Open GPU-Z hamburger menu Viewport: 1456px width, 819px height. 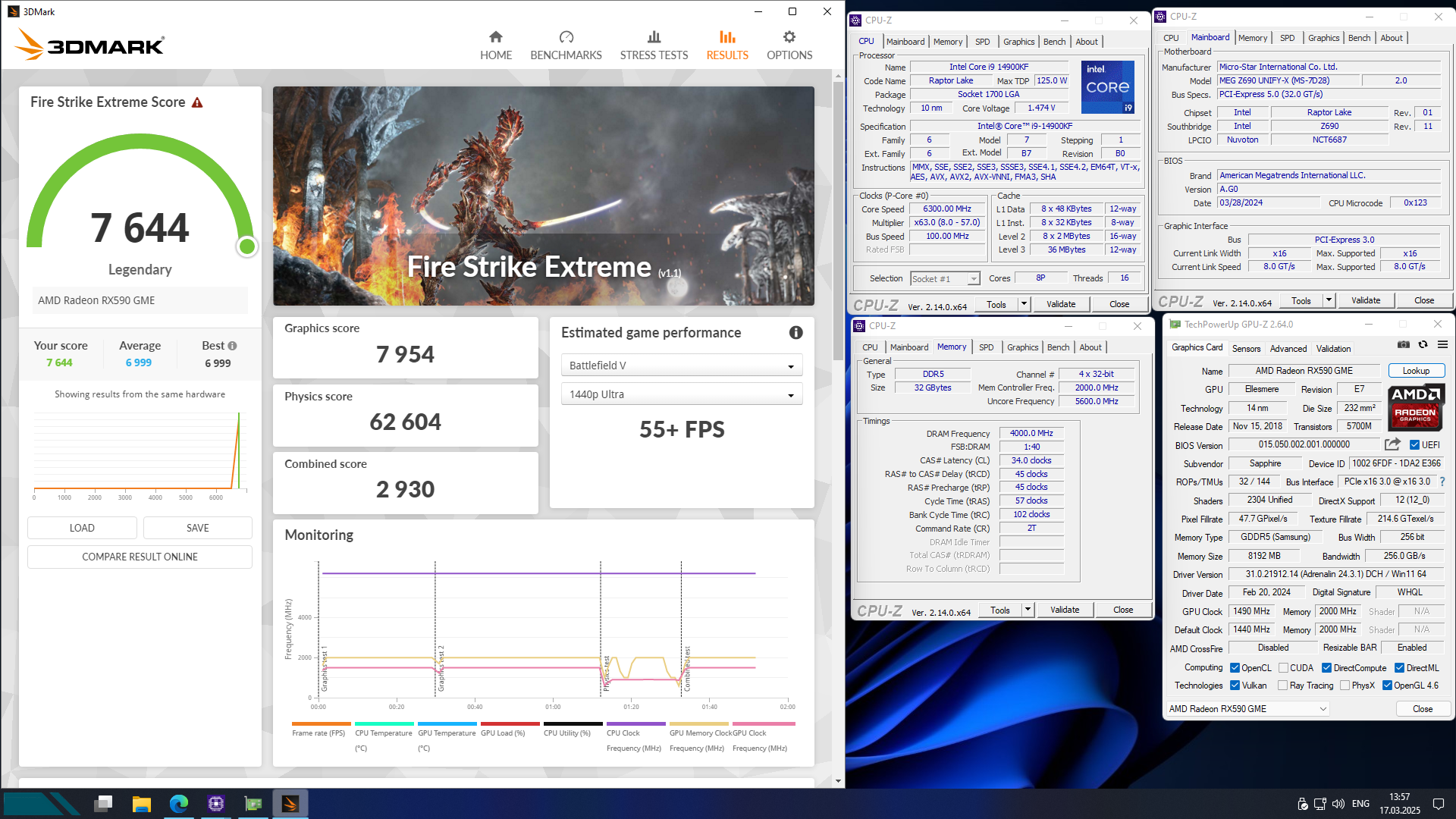(1442, 344)
